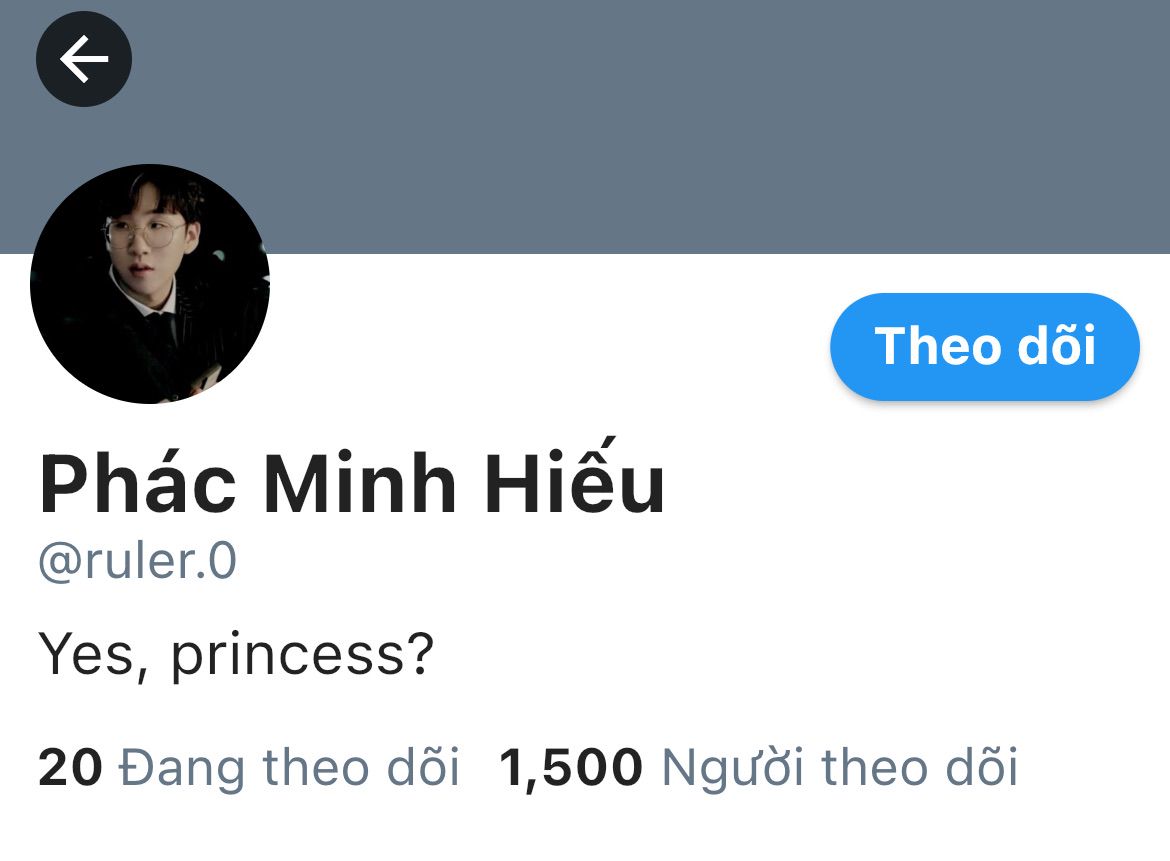Click the Đang theo dõi label
The image size is (1170, 861).
click(290, 767)
